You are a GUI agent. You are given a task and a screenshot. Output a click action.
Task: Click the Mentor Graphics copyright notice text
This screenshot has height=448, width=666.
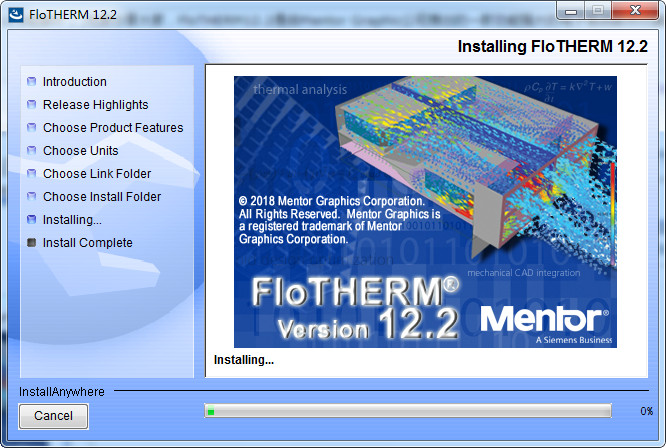[339, 220]
